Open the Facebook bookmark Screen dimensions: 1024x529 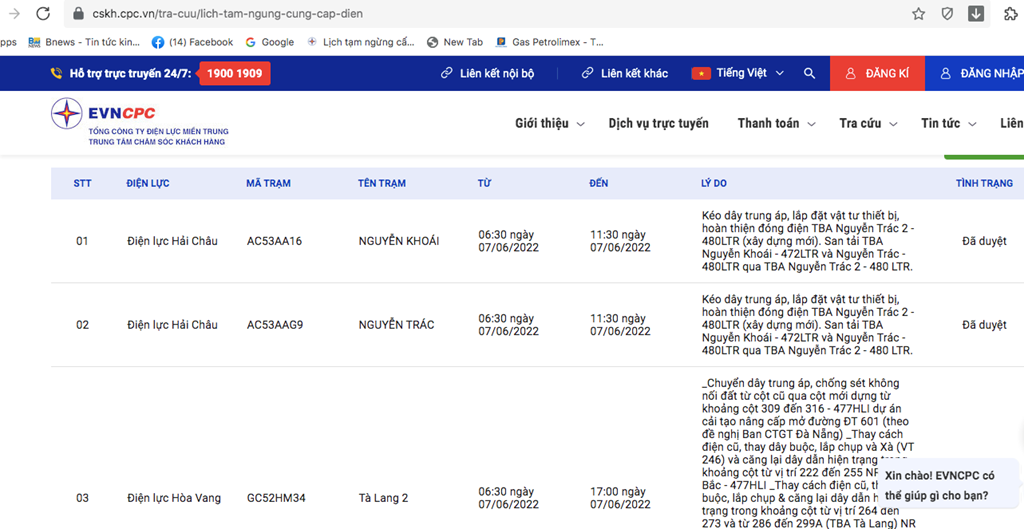tap(192, 42)
